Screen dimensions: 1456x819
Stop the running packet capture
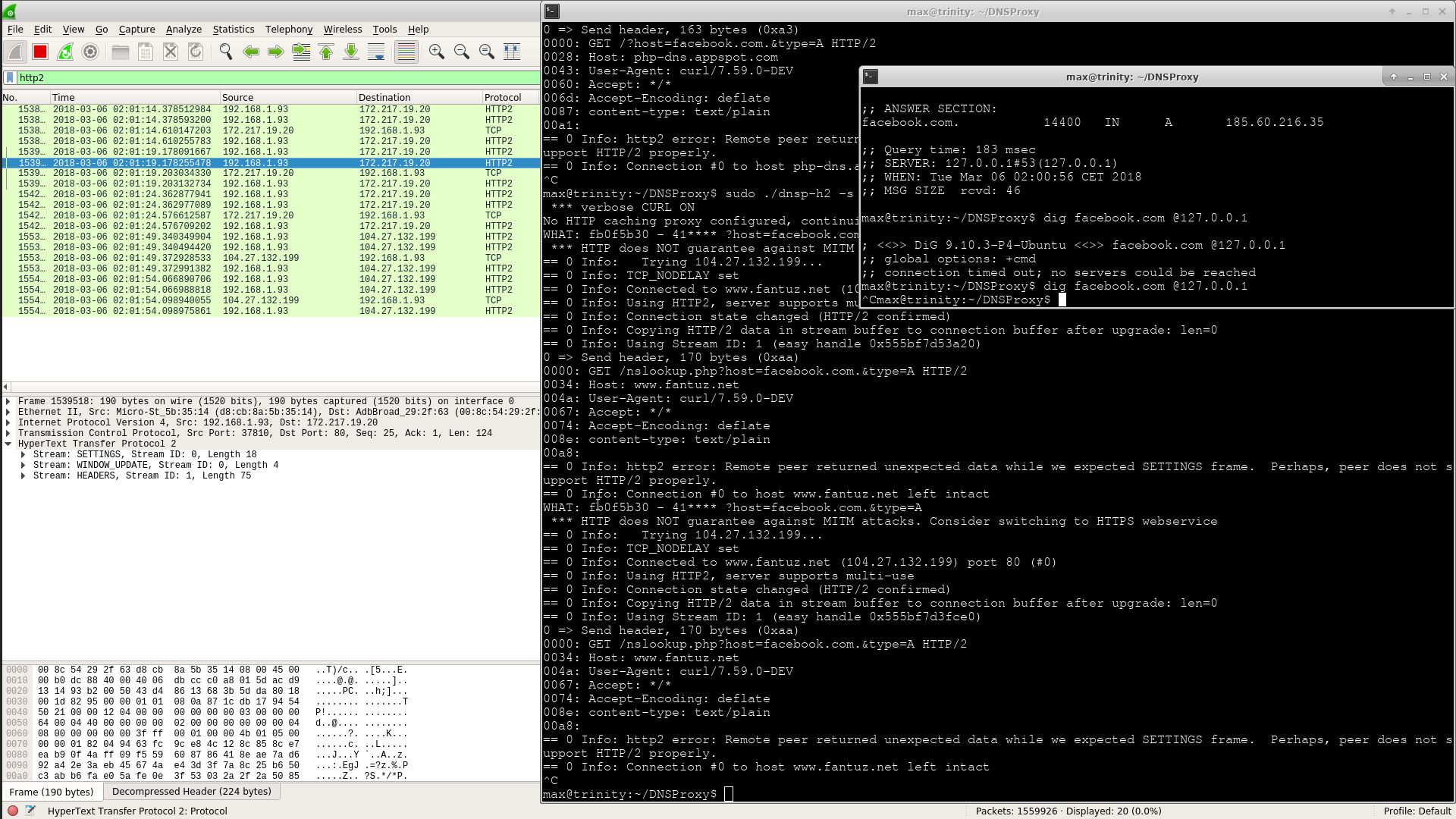click(40, 52)
